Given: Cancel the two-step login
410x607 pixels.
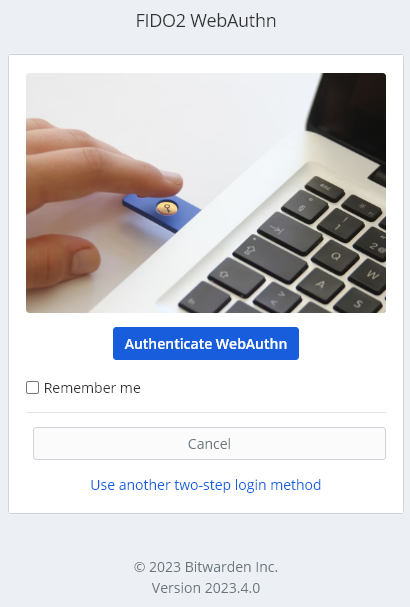Looking at the screenshot, I should (209, 444).
